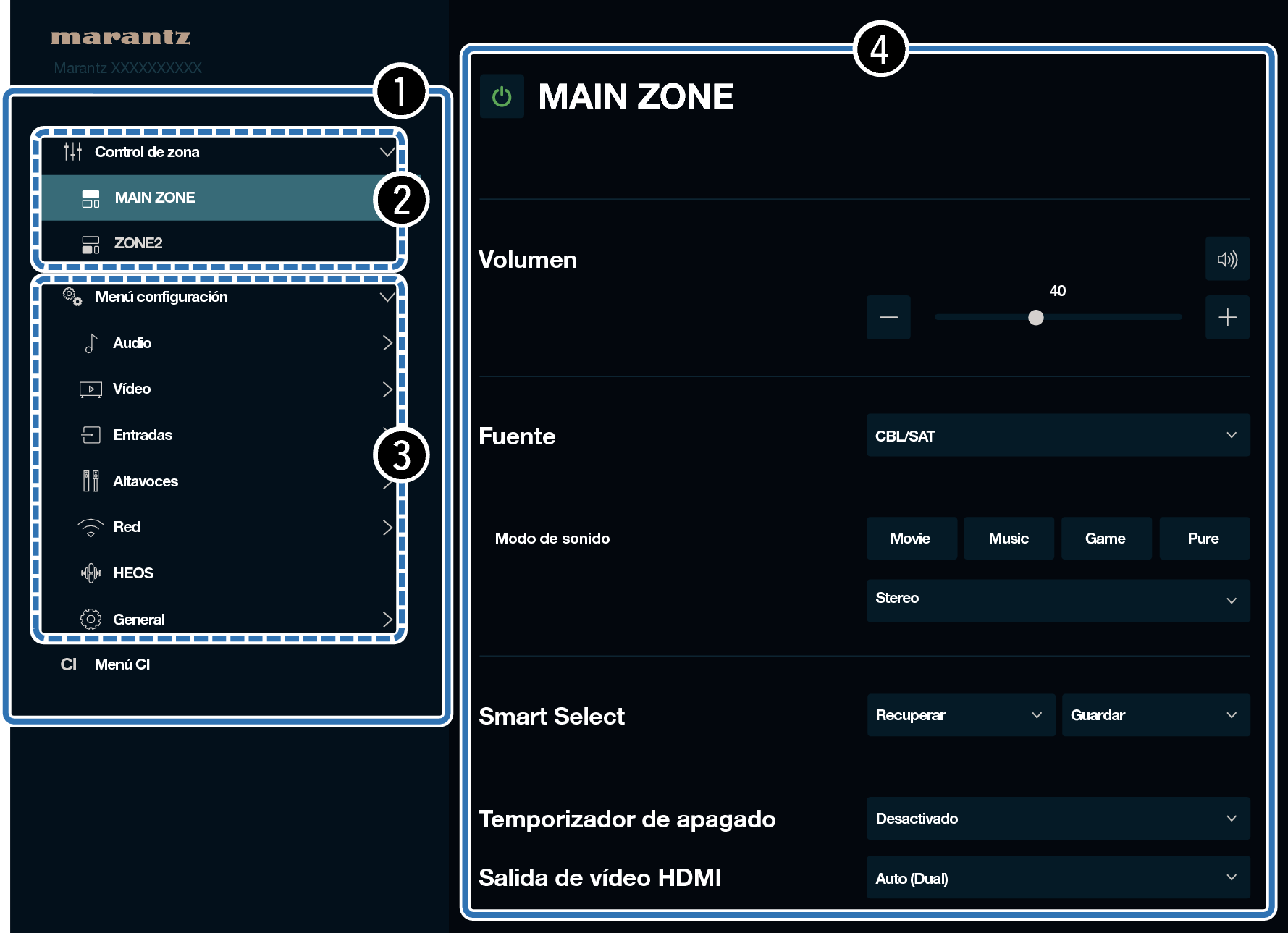Click the Red Wi-Fi icon
1288x933 pixels.
(91, 528)
